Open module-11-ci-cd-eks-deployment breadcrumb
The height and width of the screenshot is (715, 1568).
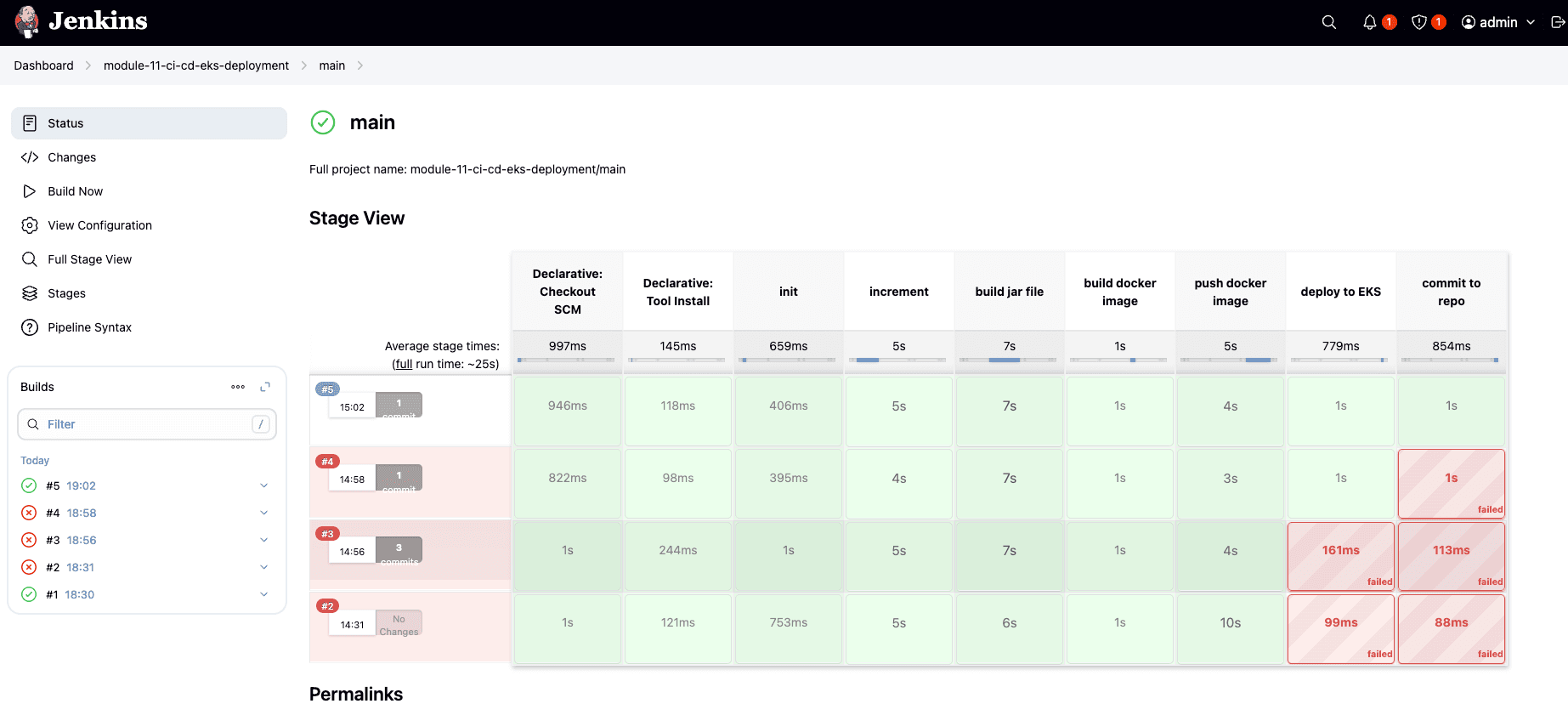196,65
